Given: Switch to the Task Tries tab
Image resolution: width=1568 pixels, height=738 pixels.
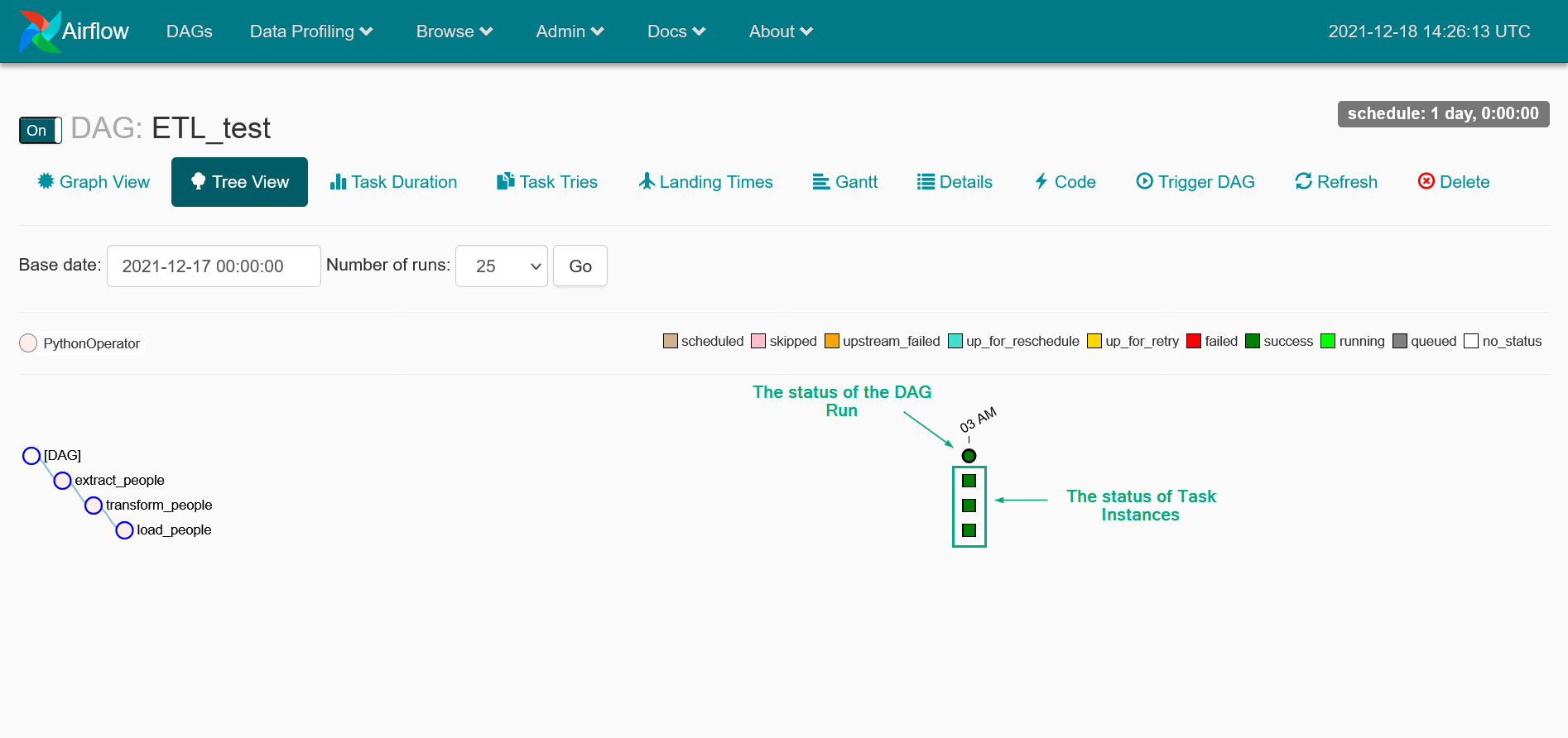Looking at the screenshot, I should 547,182.
